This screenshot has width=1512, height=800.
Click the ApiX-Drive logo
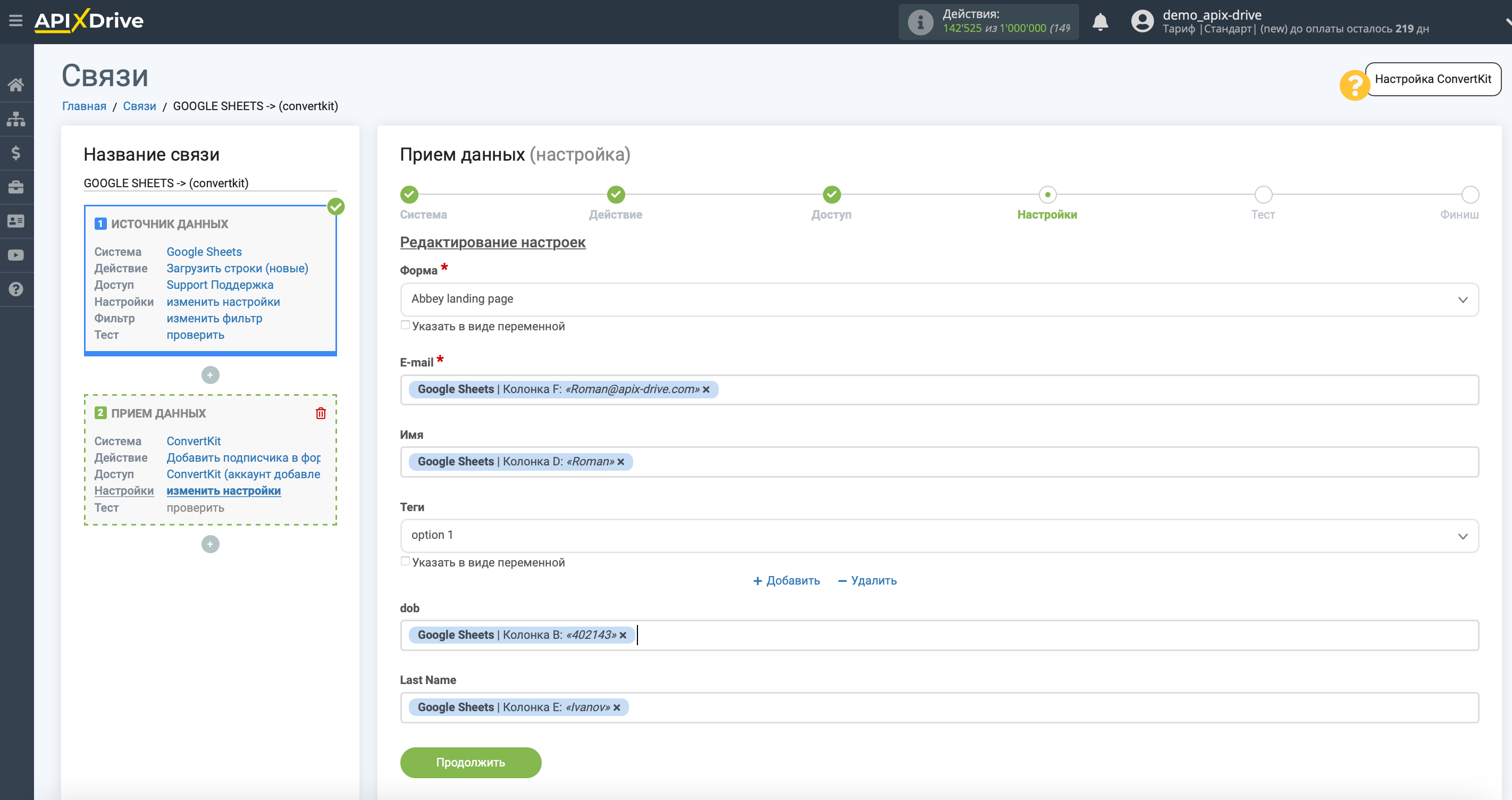[89, 21]
